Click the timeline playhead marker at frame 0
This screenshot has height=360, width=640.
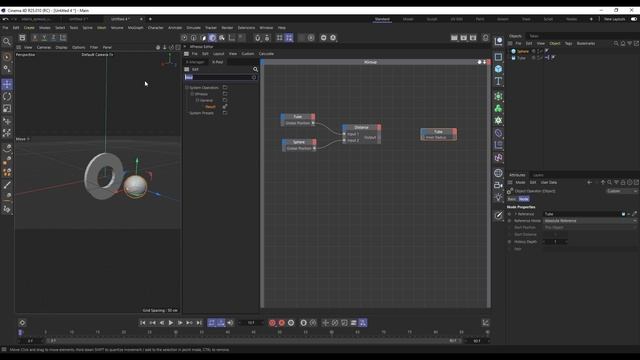[x=20, y=333]
